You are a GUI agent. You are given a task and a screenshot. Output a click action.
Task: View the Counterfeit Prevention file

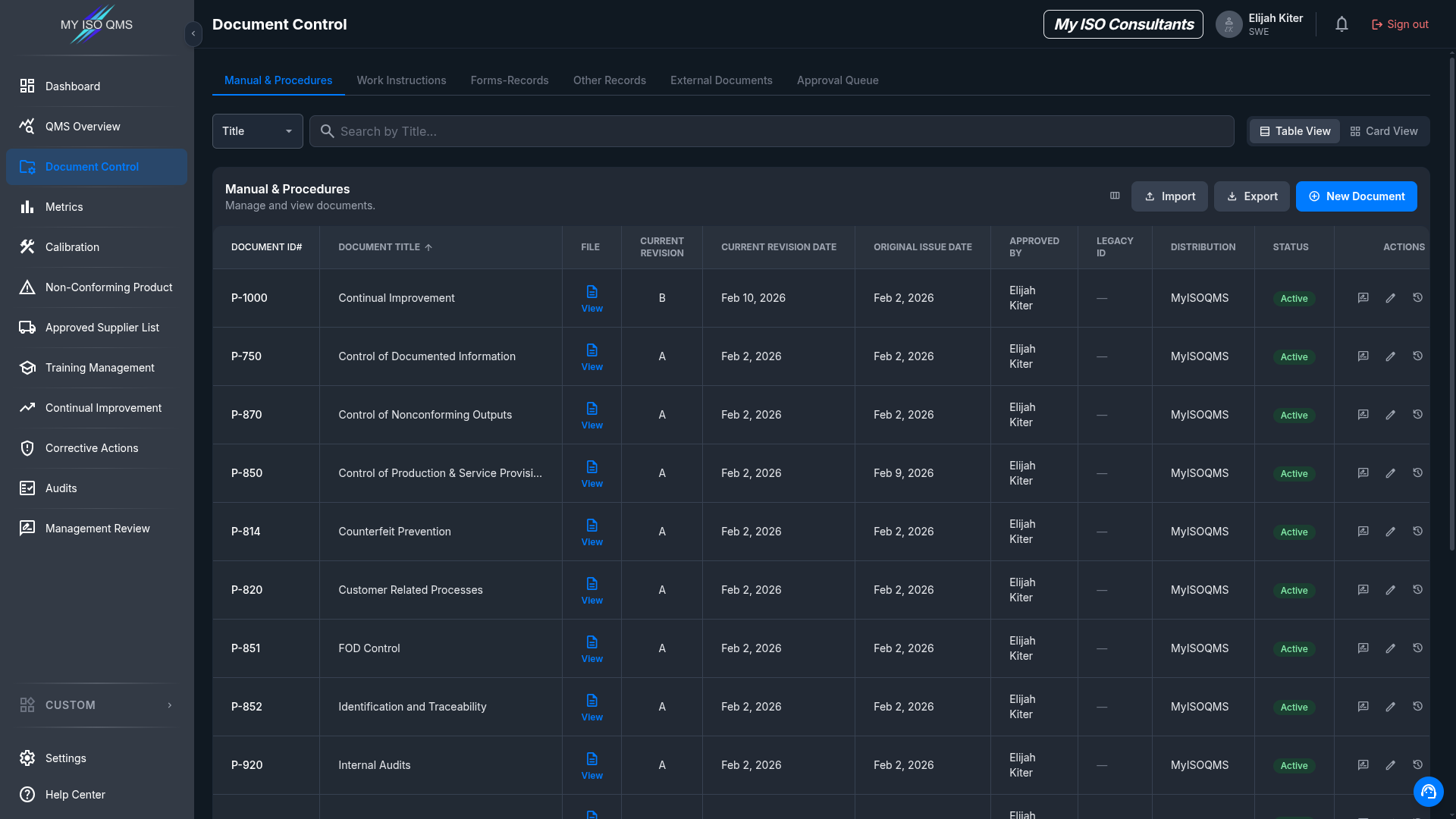point(592,532)
